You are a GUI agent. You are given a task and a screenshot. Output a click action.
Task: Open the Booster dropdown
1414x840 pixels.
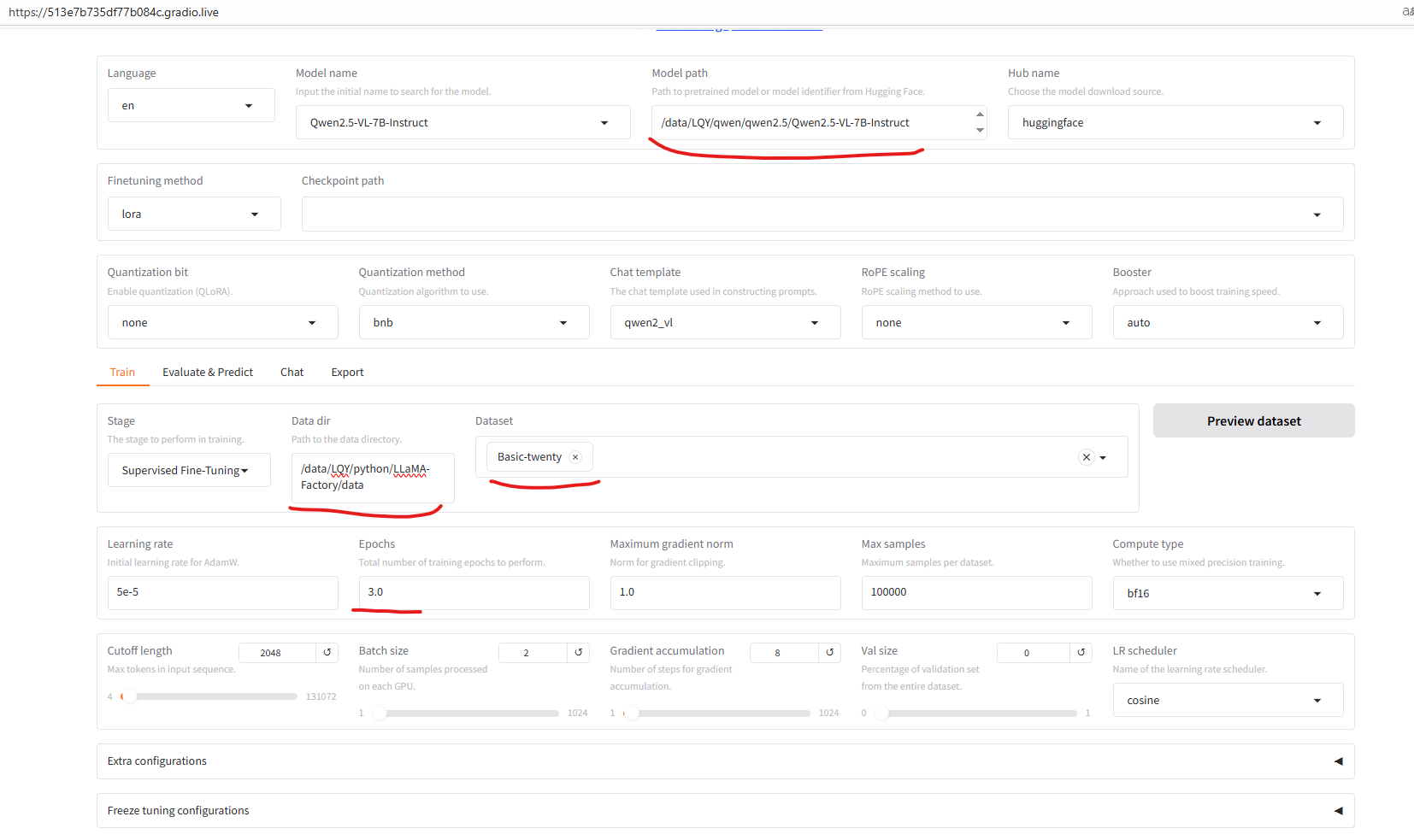[x=1228, y=322]
